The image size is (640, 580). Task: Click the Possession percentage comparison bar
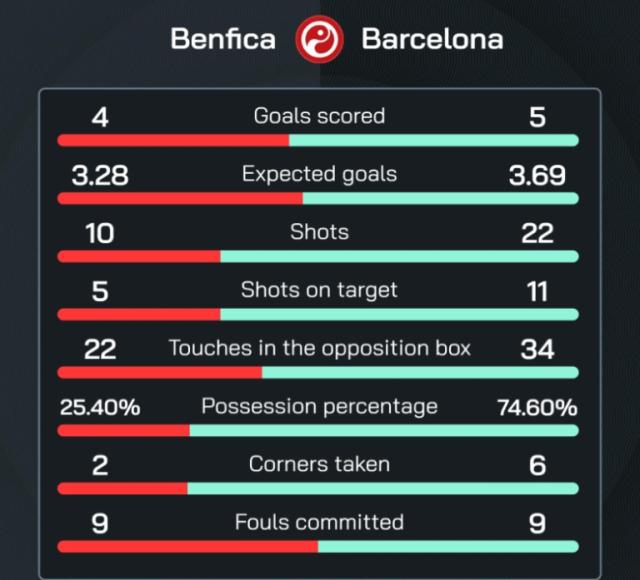coord(318,430)
